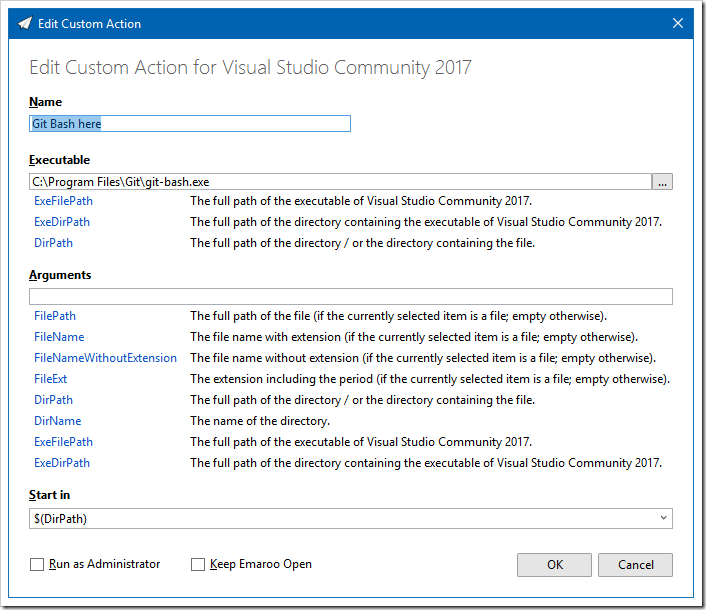This screenshot has width=706, height=610.
Task: Browse for executable with ellipsis button
Action: (x=662, y=182)
